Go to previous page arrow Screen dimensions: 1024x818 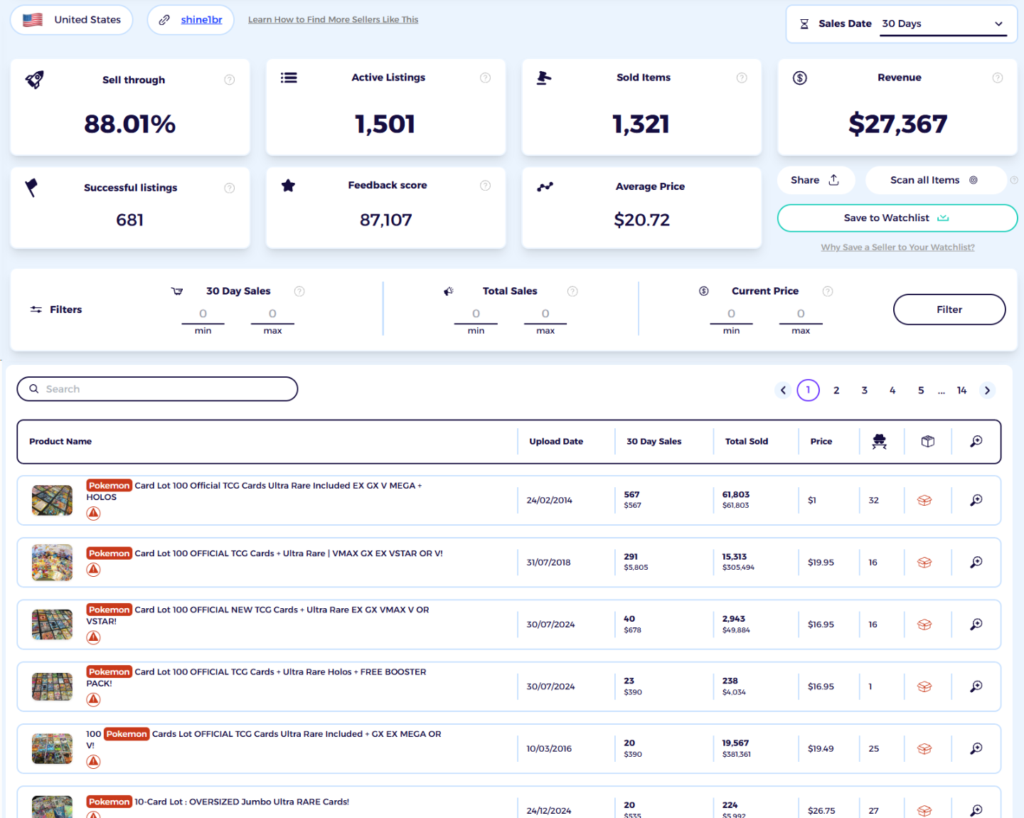click(x=783, y=390)
